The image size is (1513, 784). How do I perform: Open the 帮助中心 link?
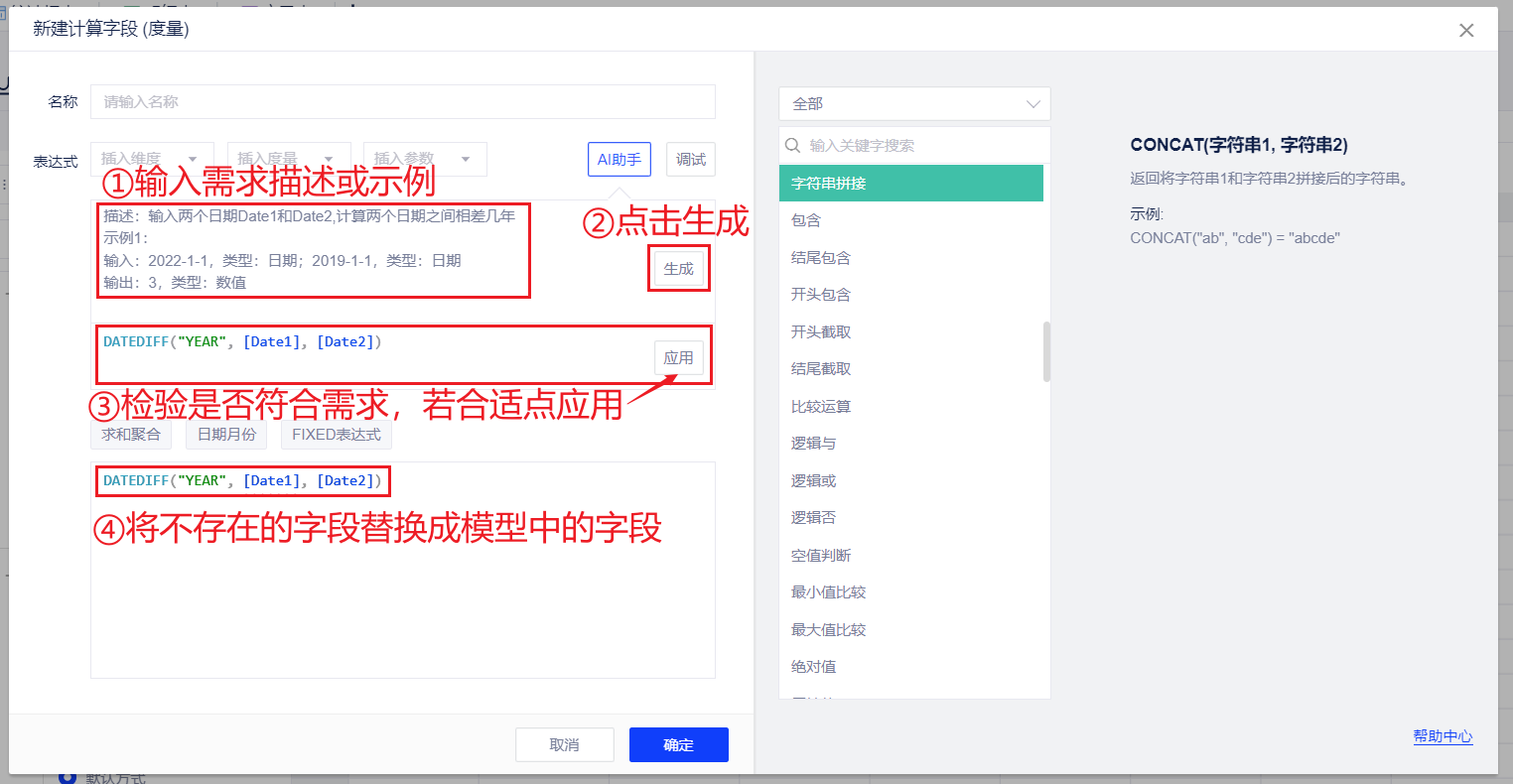1443,736
